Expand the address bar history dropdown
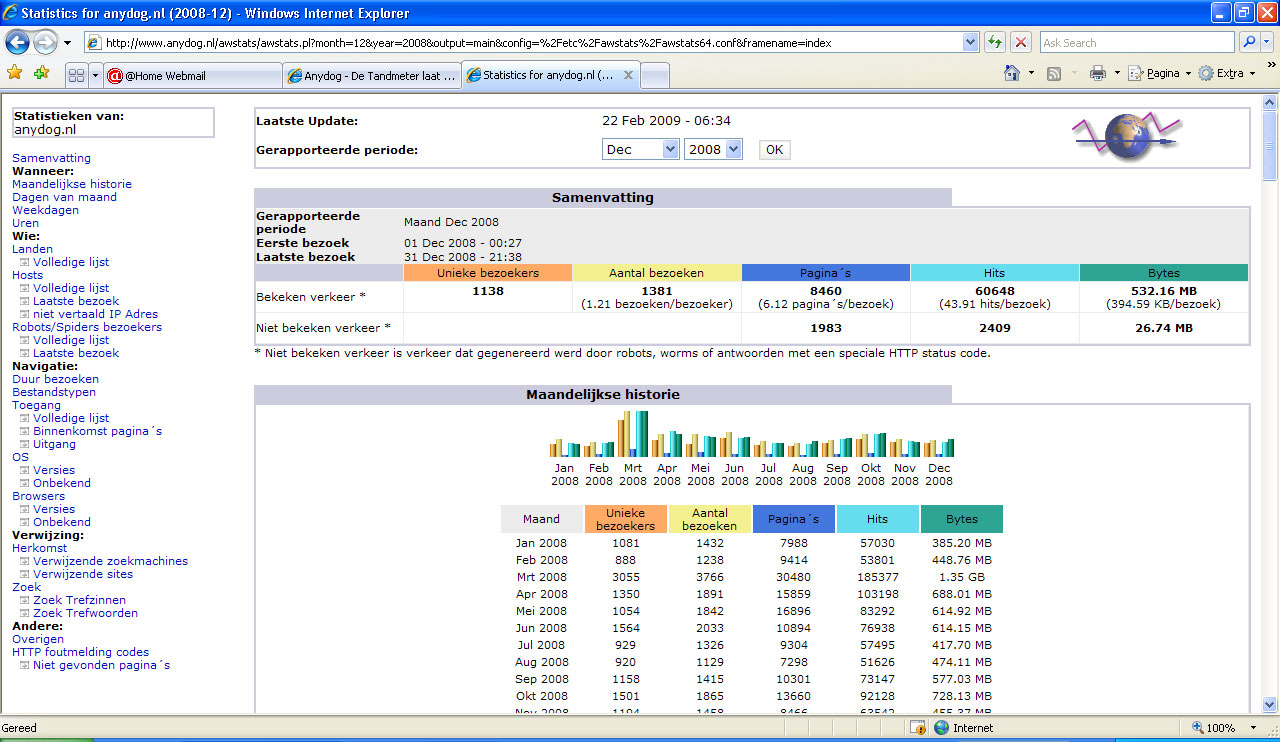 970,42
